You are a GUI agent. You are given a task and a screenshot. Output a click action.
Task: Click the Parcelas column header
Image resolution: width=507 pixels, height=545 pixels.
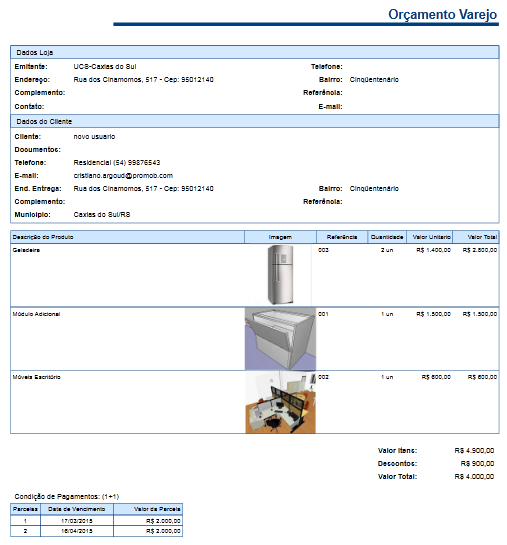[25, 509]
